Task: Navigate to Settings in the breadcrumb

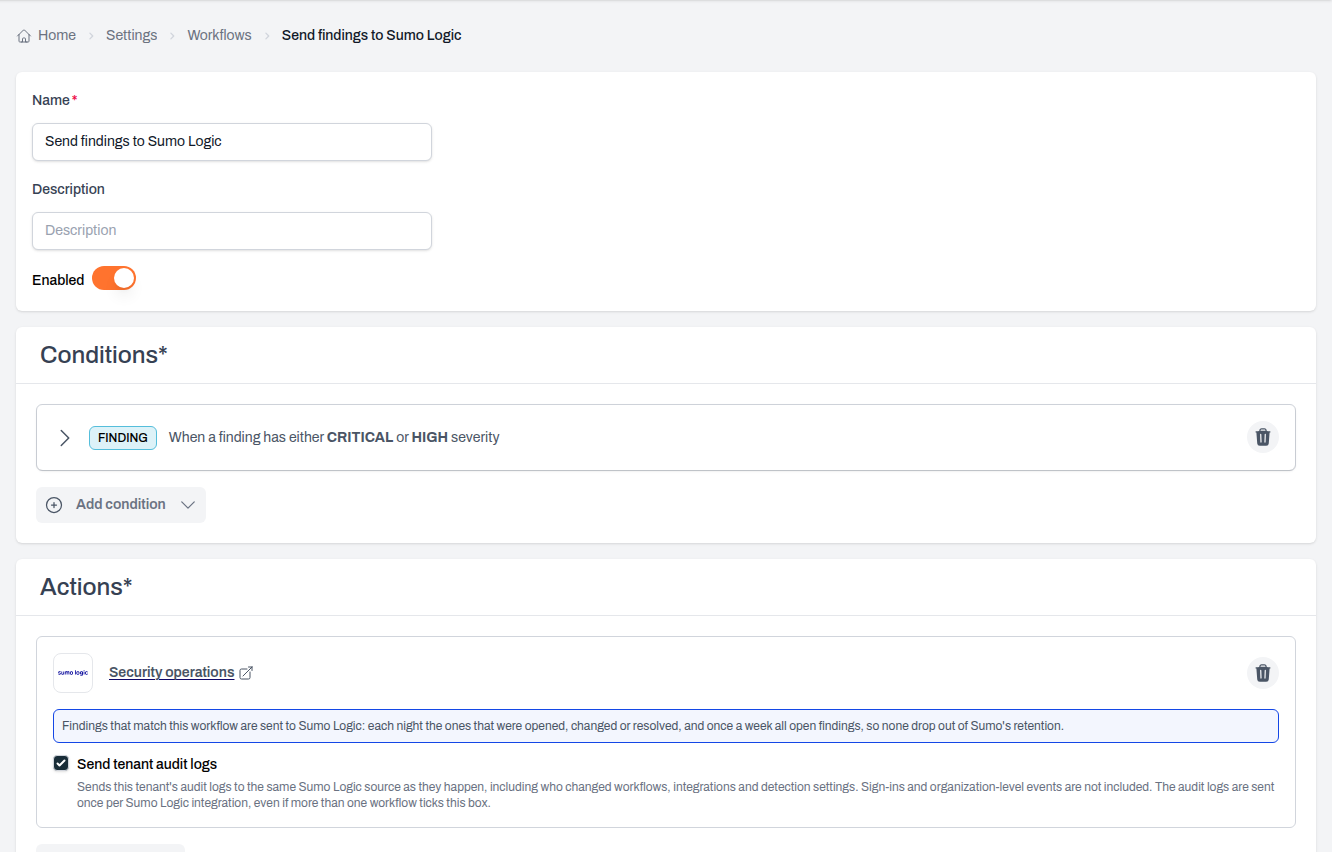Action: 132,35
